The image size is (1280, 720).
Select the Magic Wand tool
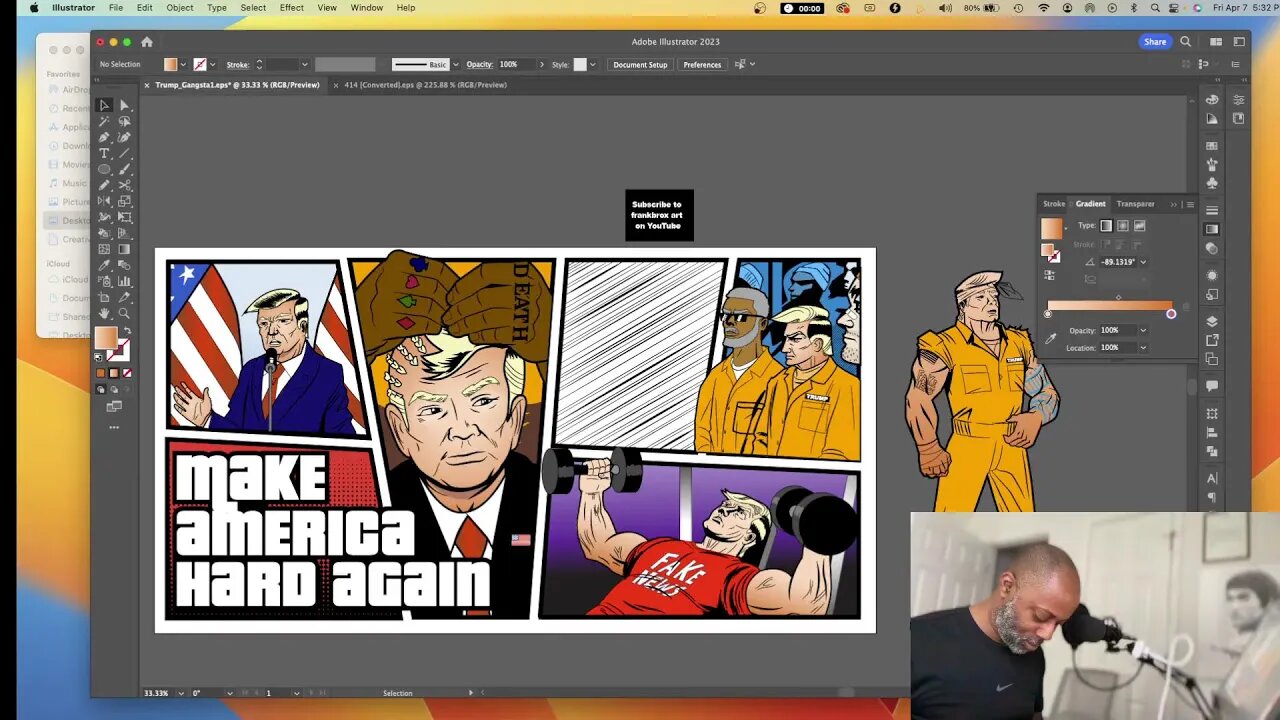point(104,120)
